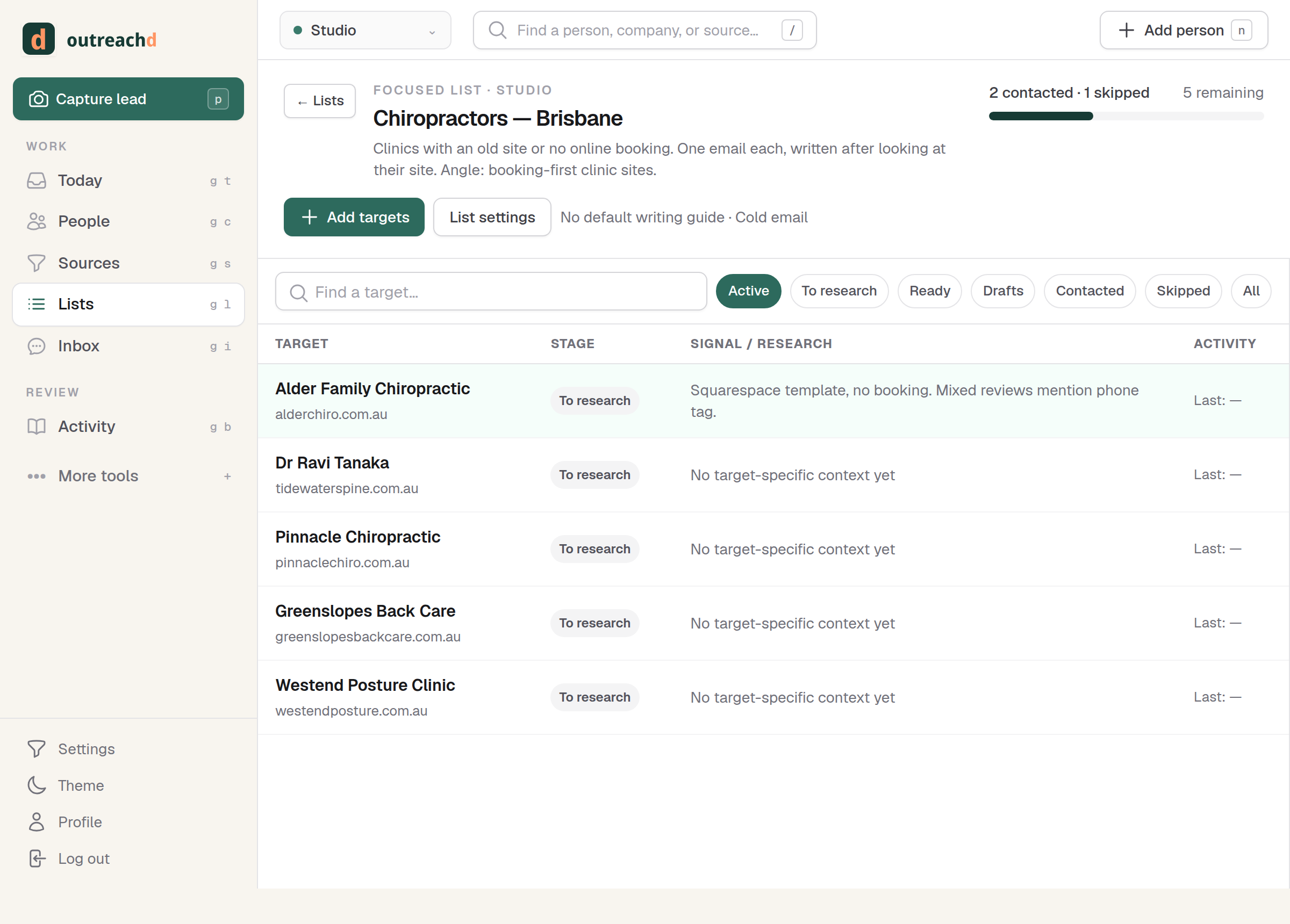Click the Sources funnel icon
Image resolution: width=1290 pixels, height=924 pixels.
coord(37,263)
